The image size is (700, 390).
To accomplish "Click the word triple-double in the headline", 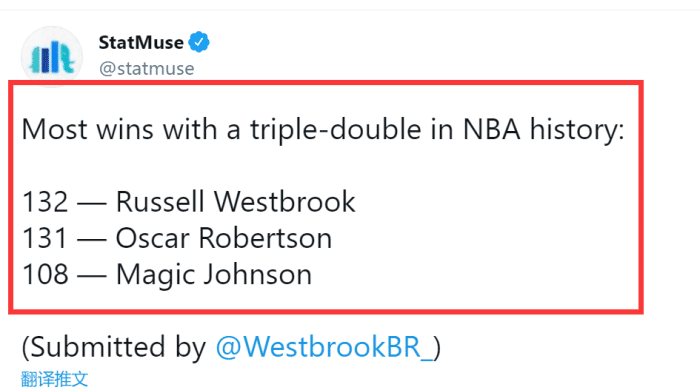I will pos(335,130).
